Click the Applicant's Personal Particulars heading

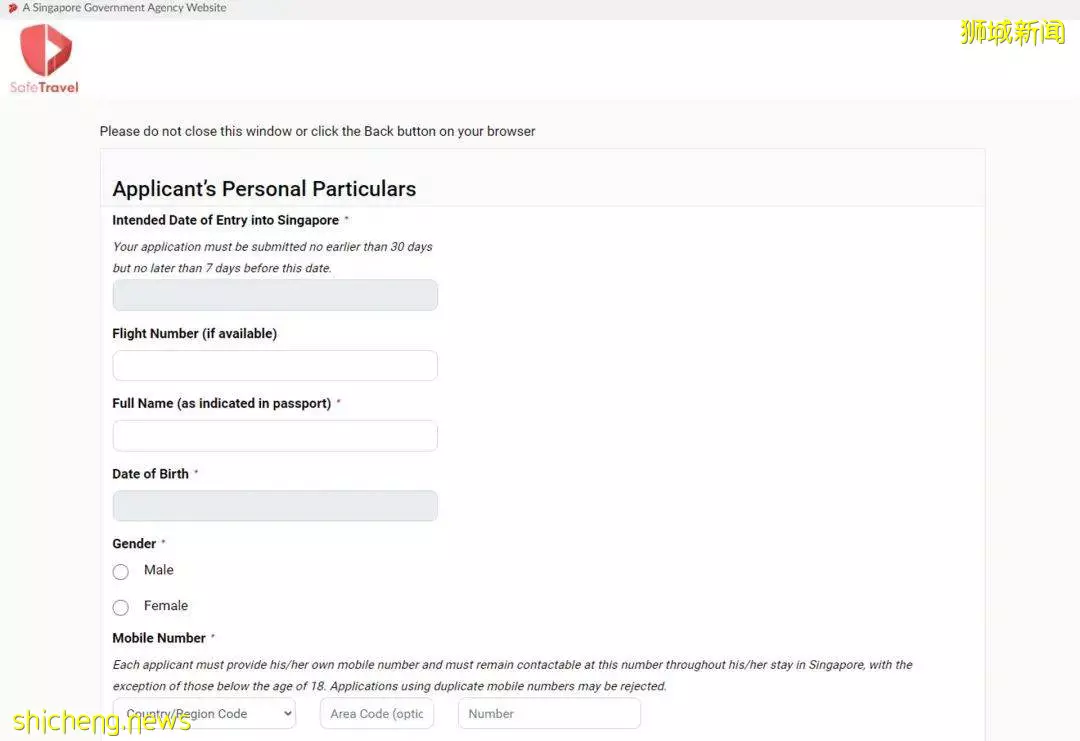[264, 189]
